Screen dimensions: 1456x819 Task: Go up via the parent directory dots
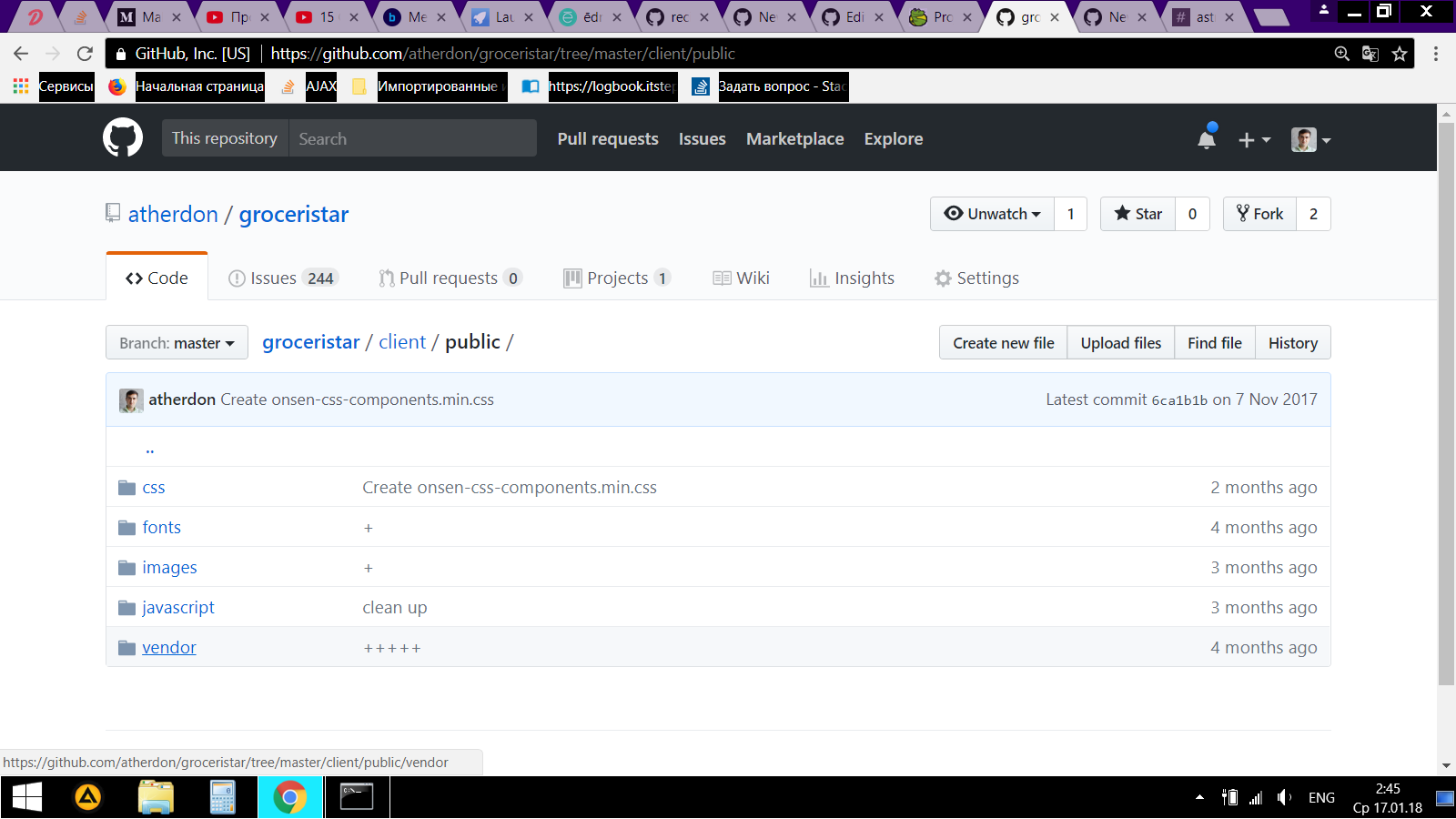pos(149,449)
